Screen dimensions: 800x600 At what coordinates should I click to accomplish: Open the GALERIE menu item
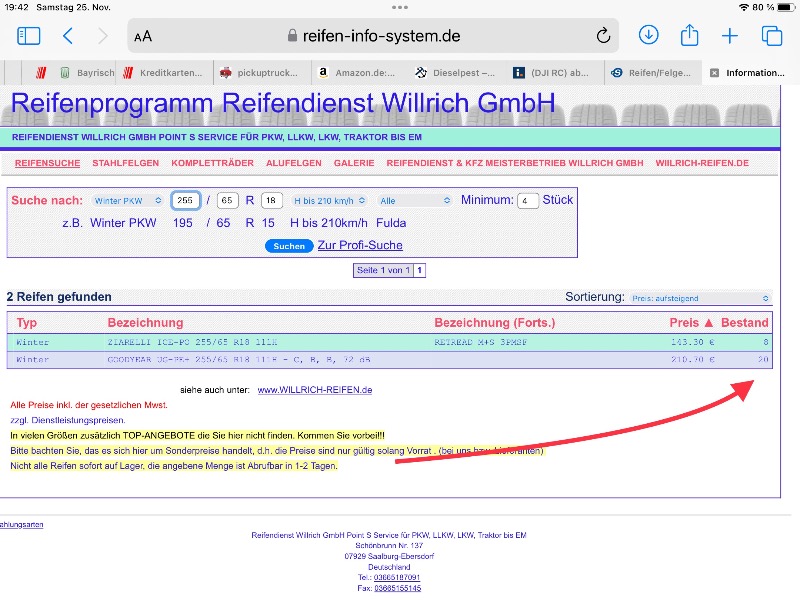click(x=354, y=163)
